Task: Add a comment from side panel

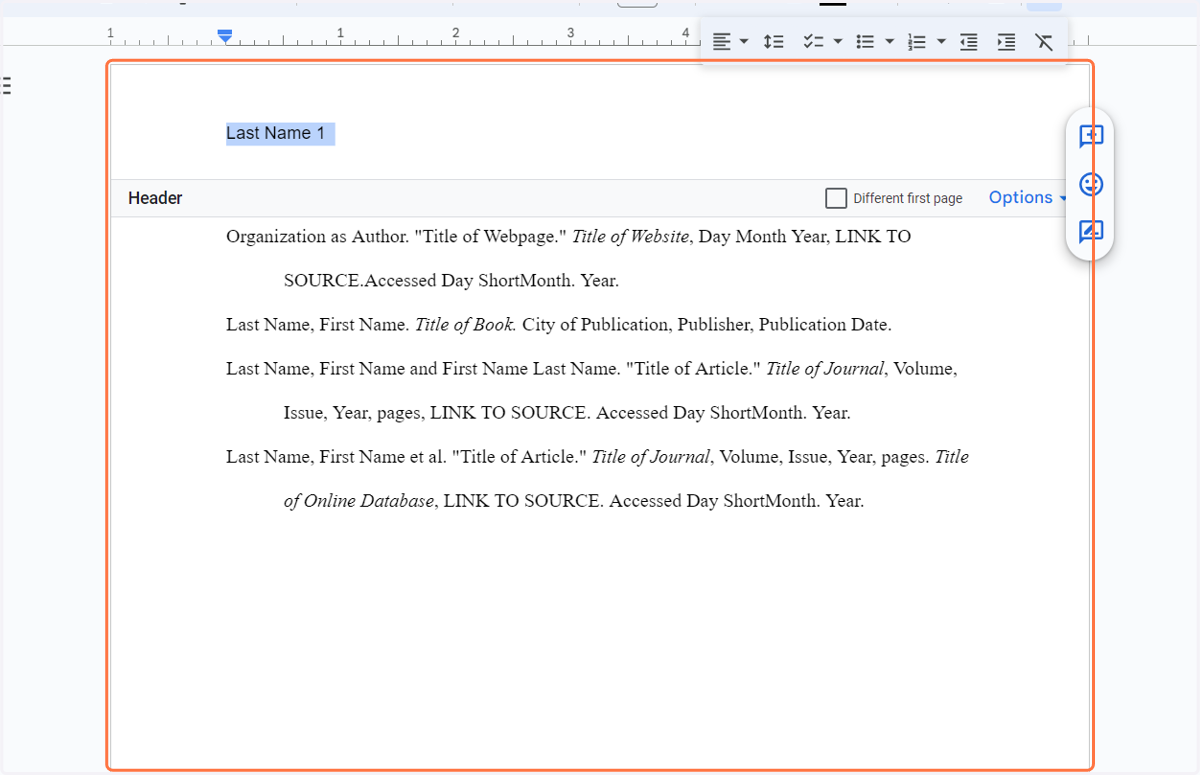Action: tap(1091, 137)
